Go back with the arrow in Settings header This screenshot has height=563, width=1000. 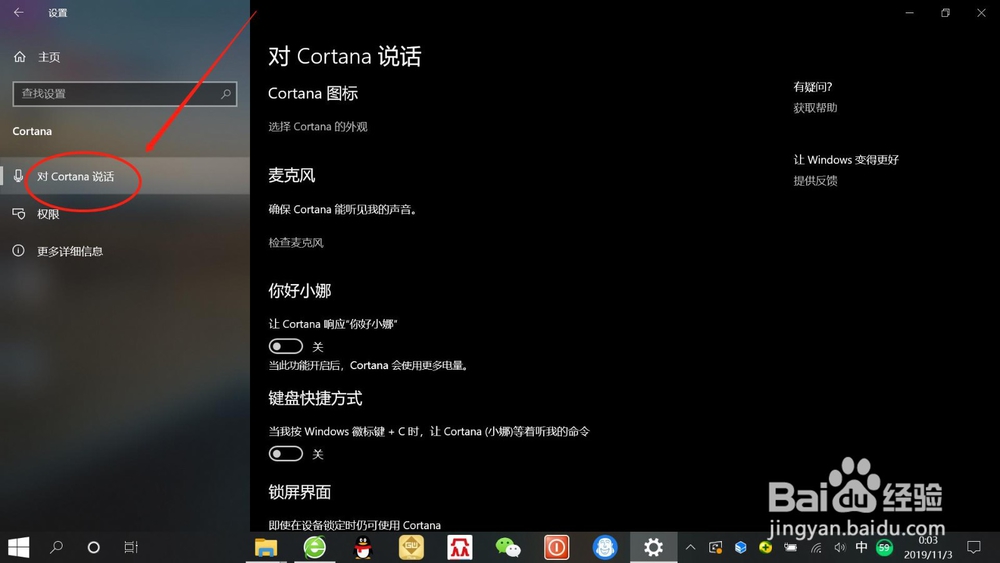coord(18,12)
